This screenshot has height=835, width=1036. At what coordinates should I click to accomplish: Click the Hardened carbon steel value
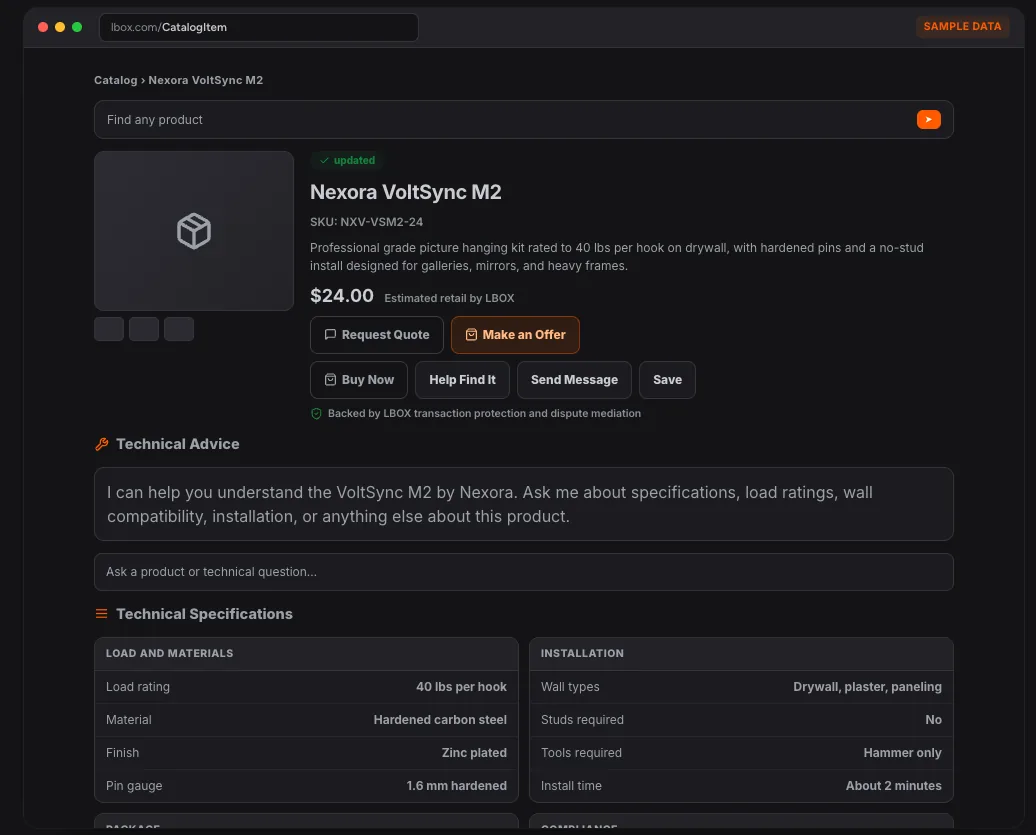(440, 720)
